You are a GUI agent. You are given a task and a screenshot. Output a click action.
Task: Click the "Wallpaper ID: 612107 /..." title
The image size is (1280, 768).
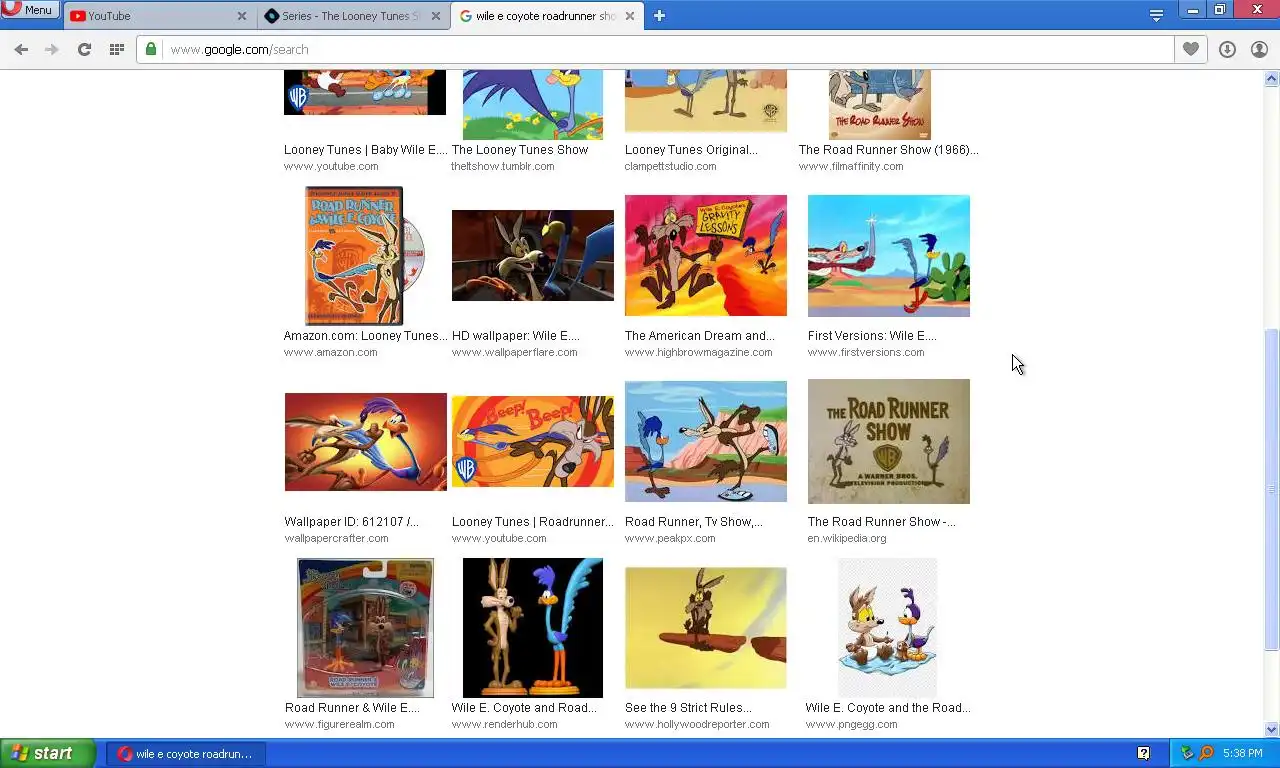click(x=351, y=522)
